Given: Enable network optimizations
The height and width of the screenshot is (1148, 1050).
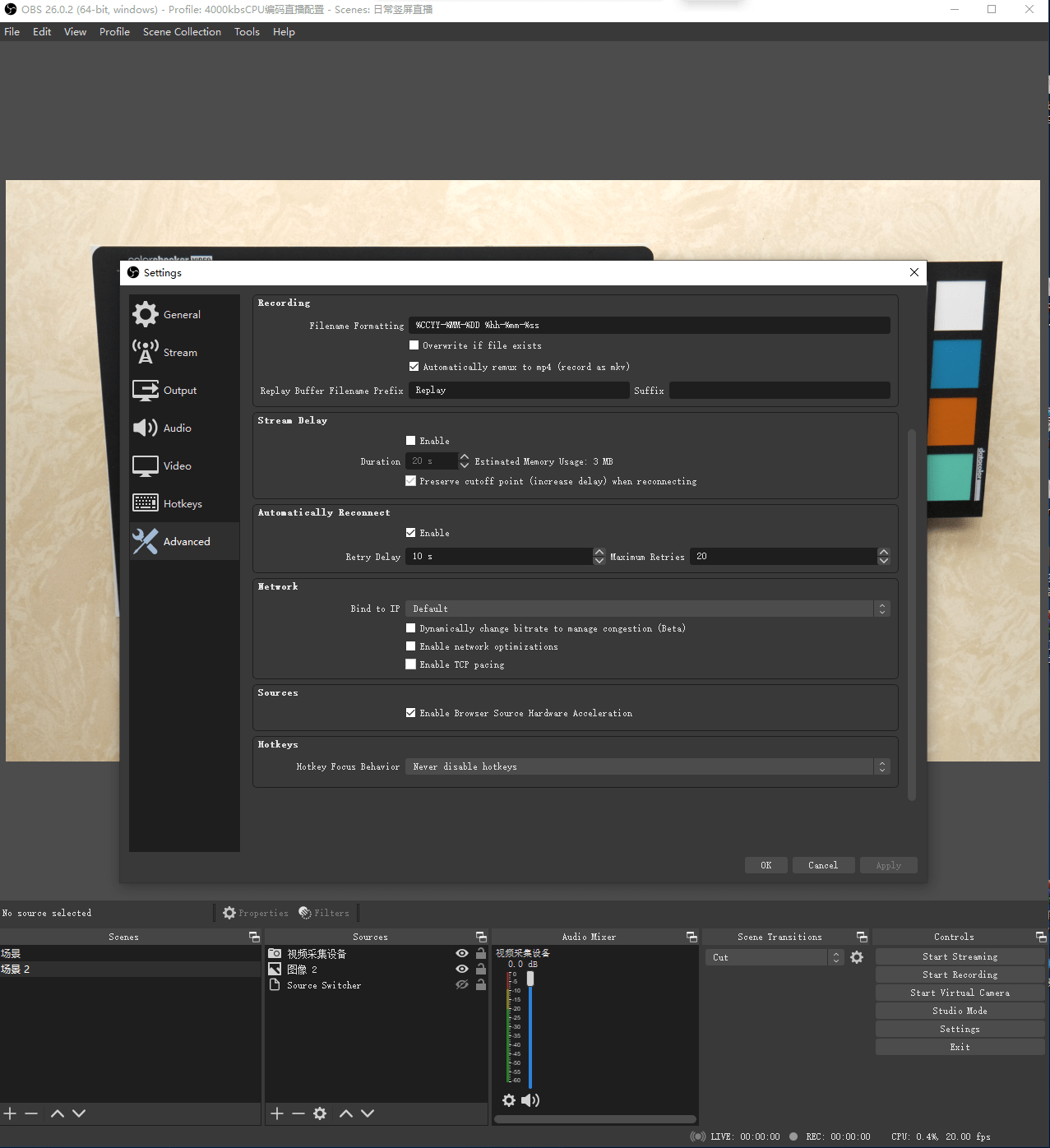Looking at the screenshot, I should tap(411, 646).
